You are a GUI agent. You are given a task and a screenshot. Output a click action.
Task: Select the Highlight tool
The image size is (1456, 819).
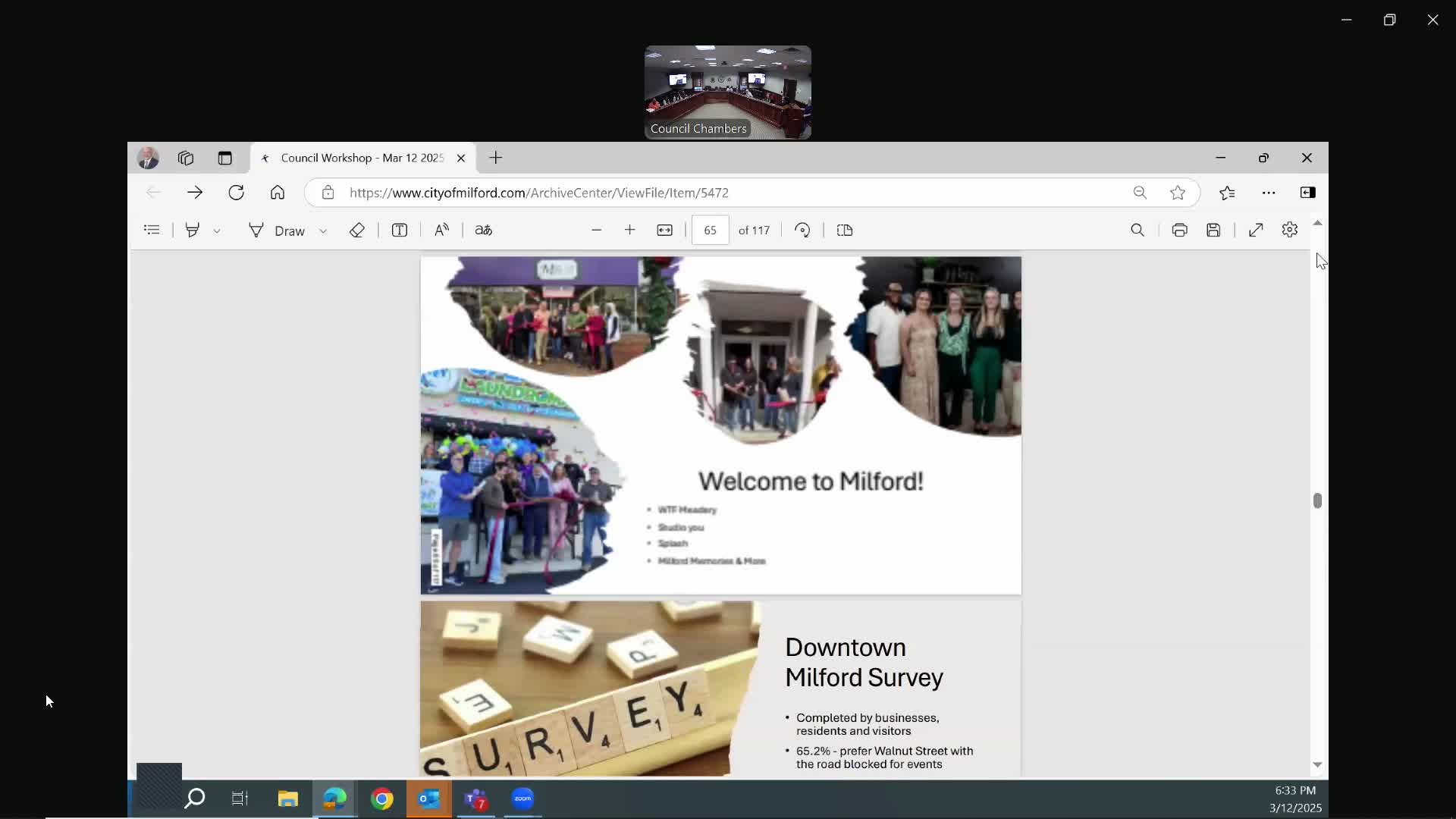(193, 230)
